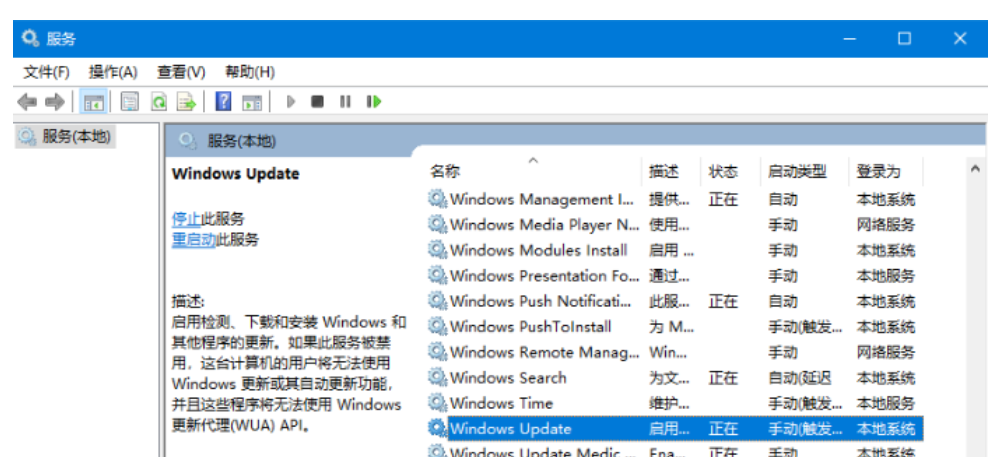Select the Windows Push Notificati... service name
The image size is (1006, 457).
(541, 301)
